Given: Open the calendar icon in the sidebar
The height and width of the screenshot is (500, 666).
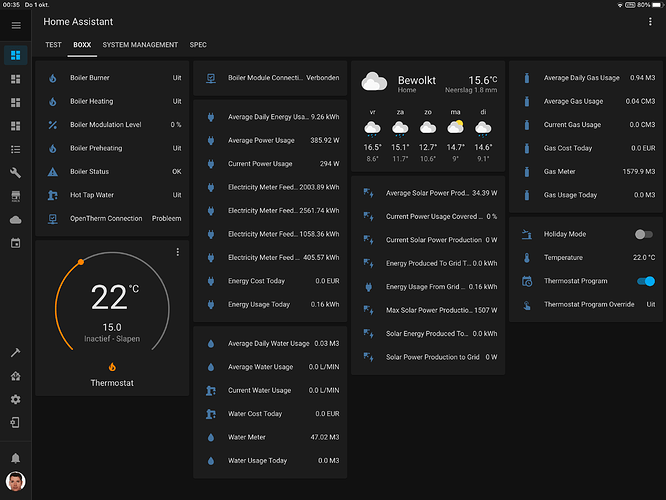Looking at the screenshot, I should (x=15, y=243).
